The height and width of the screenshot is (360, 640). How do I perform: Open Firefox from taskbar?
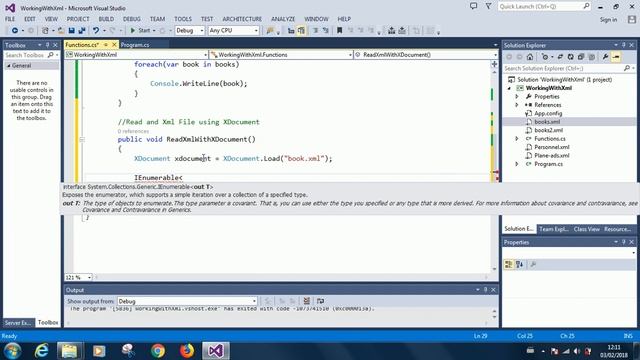pos(187,351)
